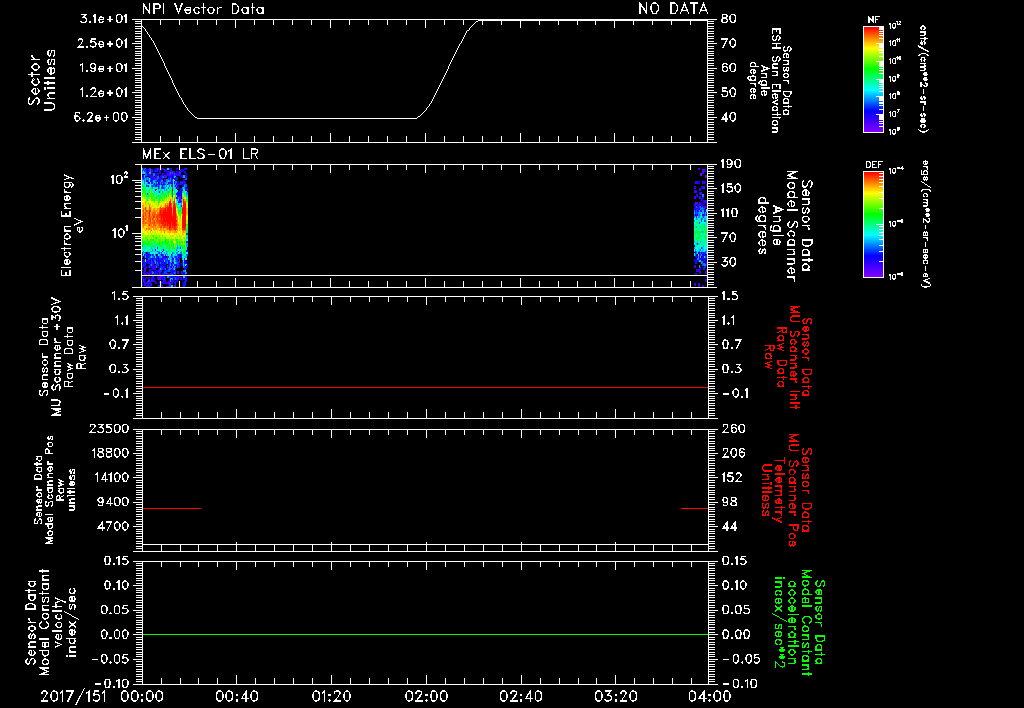Click the white sun elevation curve flat segment

click(307, 118)
